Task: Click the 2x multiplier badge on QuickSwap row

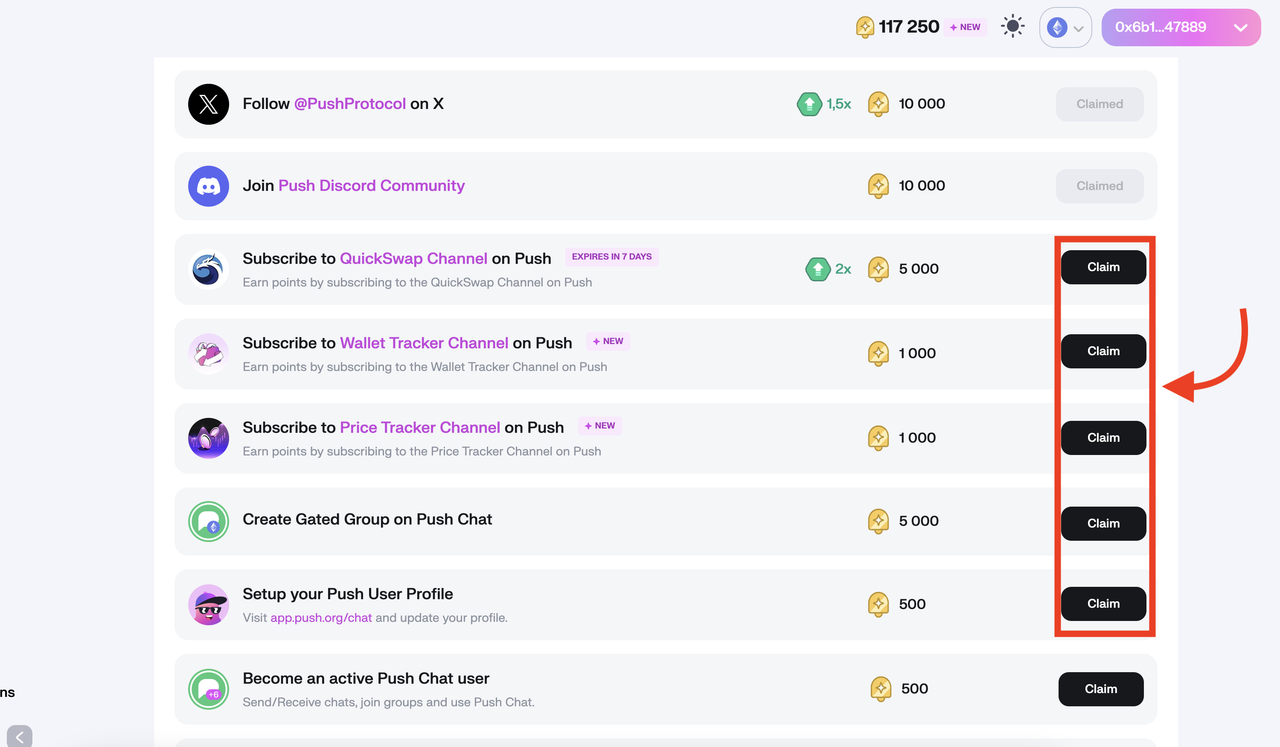Action: click(829, 269)
